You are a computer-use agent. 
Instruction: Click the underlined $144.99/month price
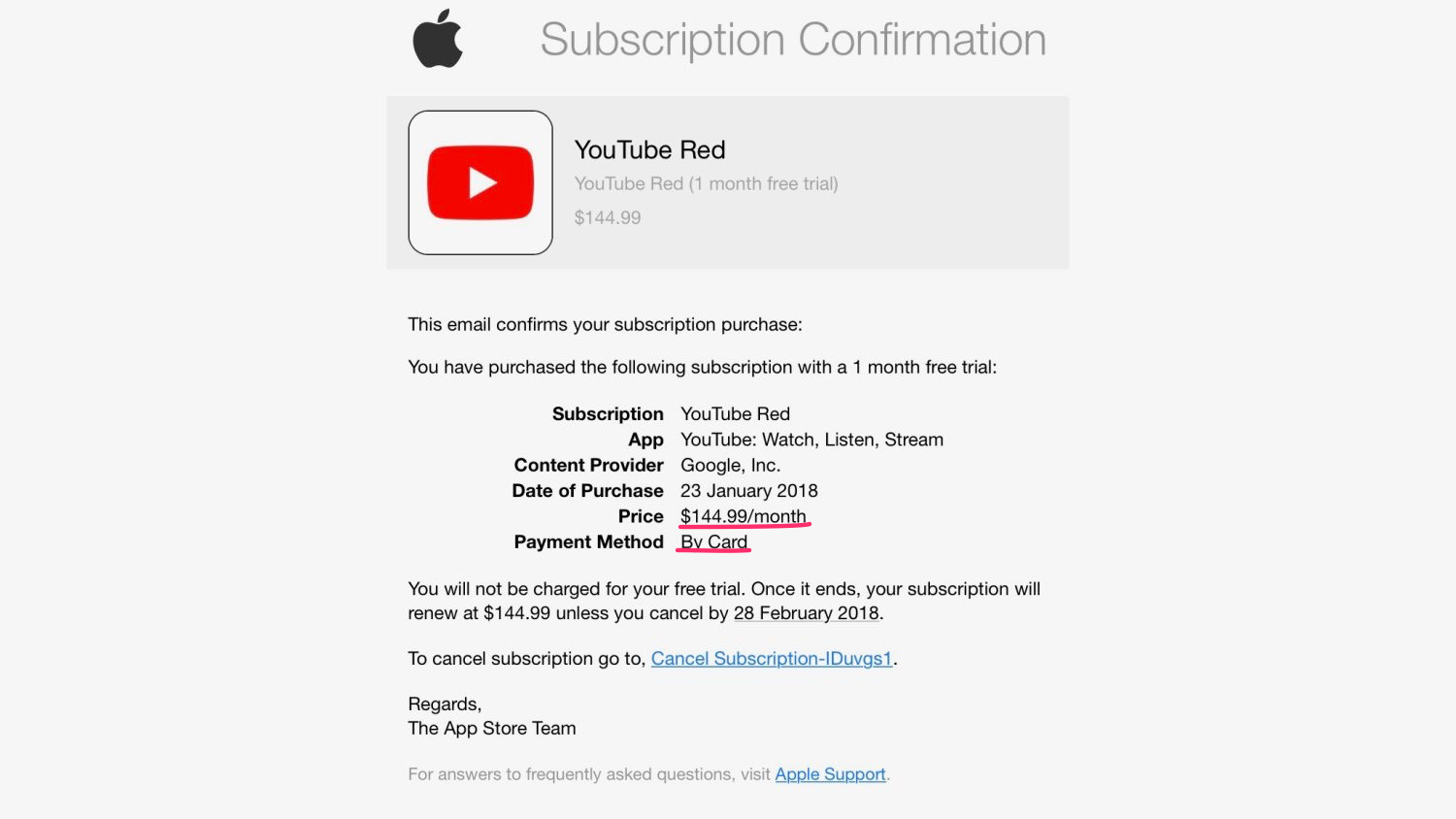(744, 516)
